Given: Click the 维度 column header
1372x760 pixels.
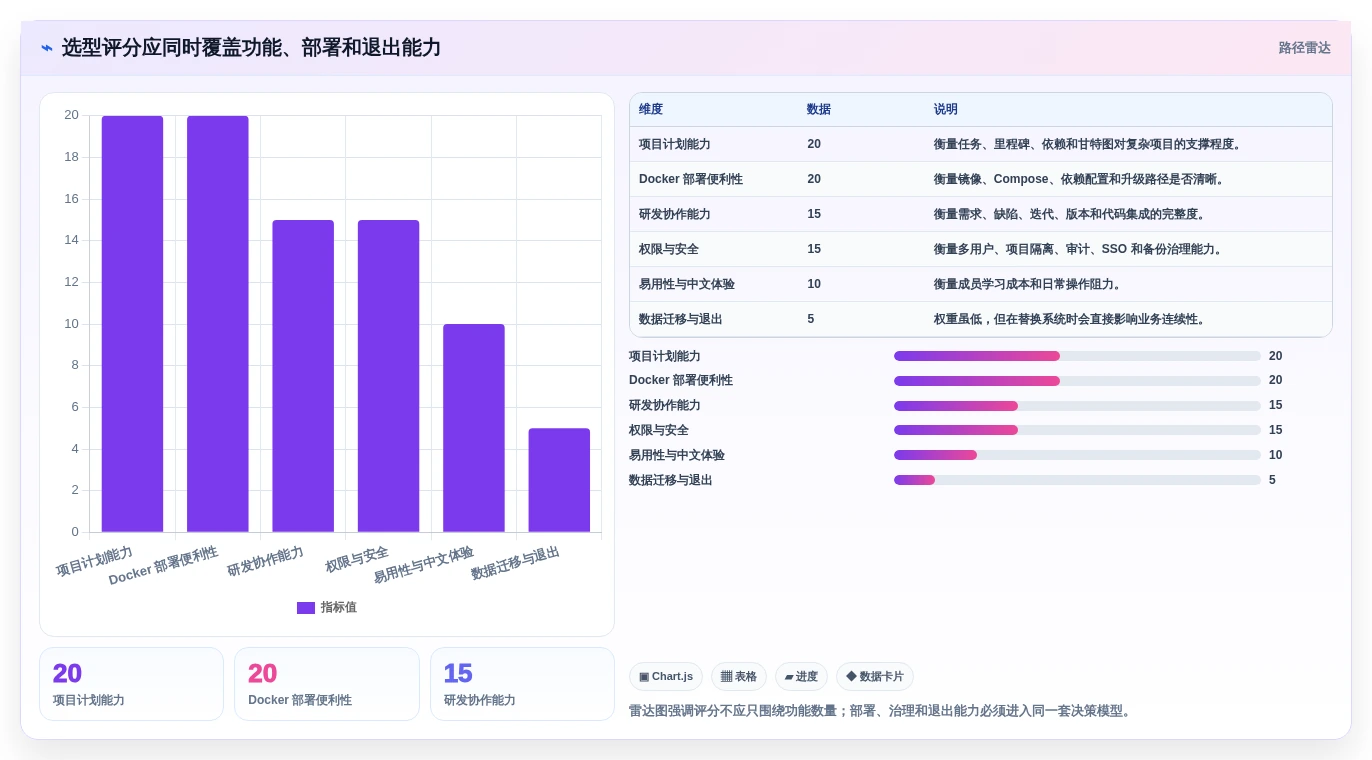Looking at the screenshot, I should pyautogui.click(x=651, y=110).
